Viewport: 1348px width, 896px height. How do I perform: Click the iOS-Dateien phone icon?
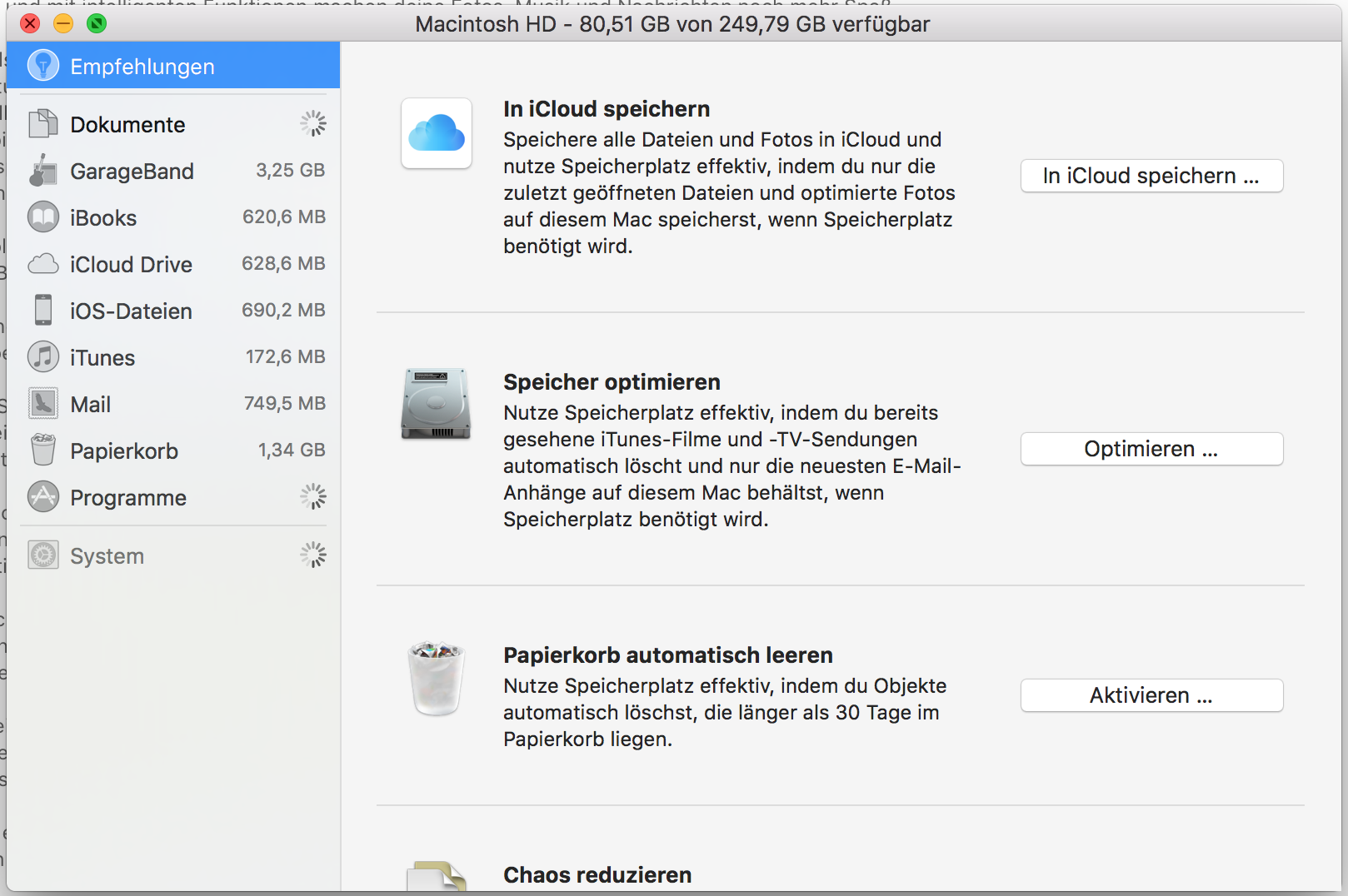(42, 311)
